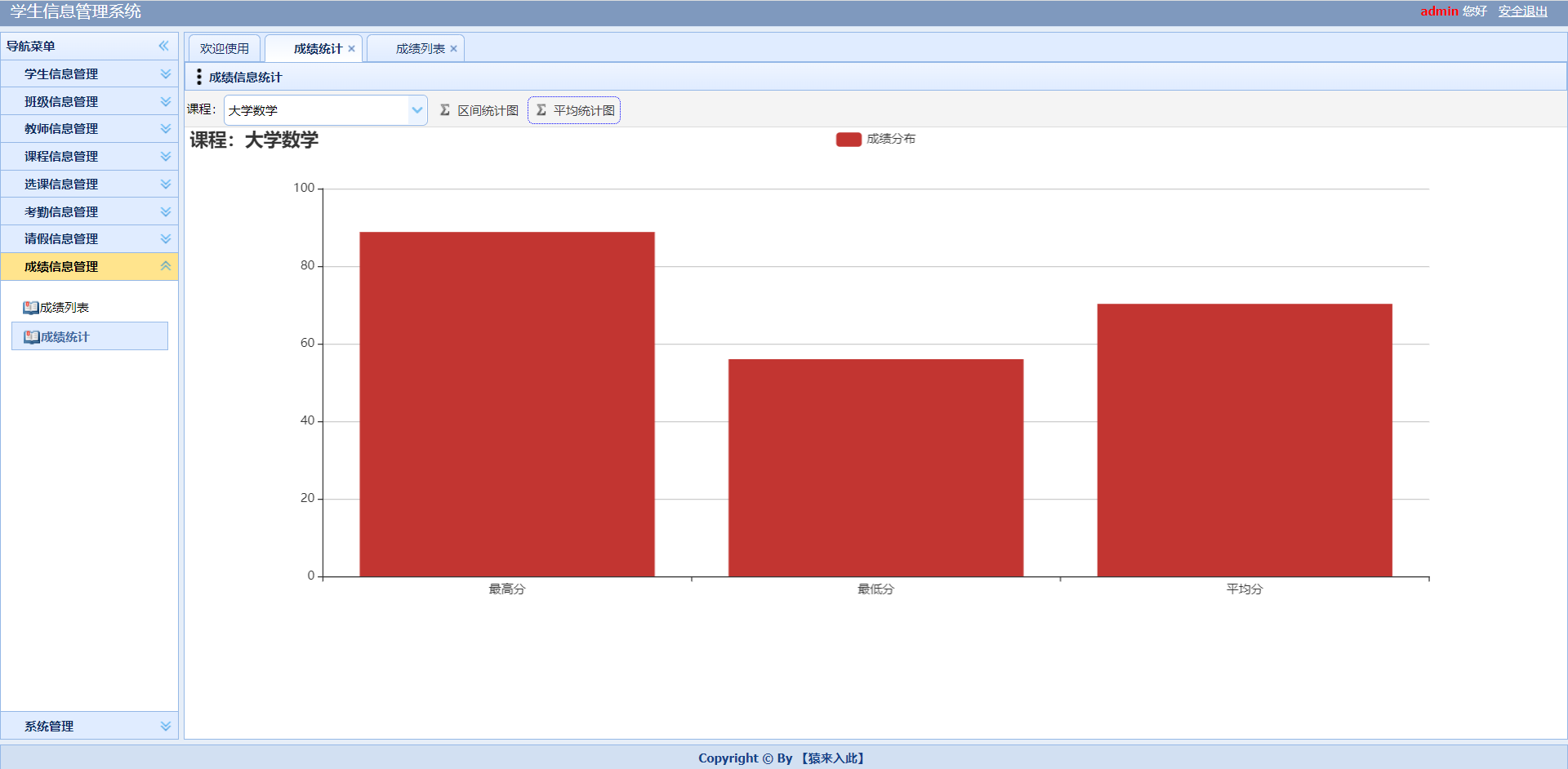Open the 班级信息管理 menu header
The width and height of the screenshot is (1568, 769).
click(x=89, y=101)
